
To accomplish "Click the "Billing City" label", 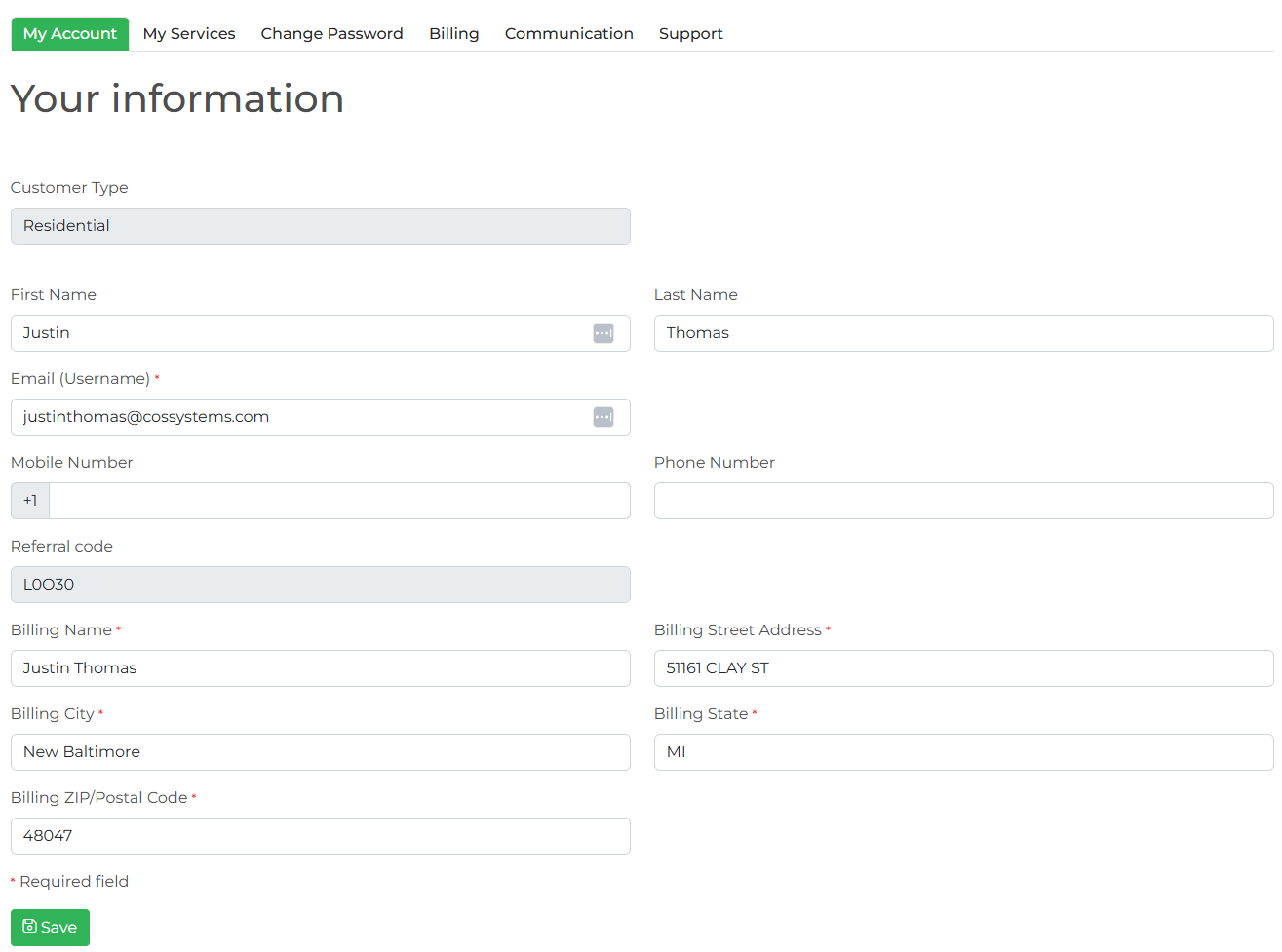I will (x=53, y=714).
